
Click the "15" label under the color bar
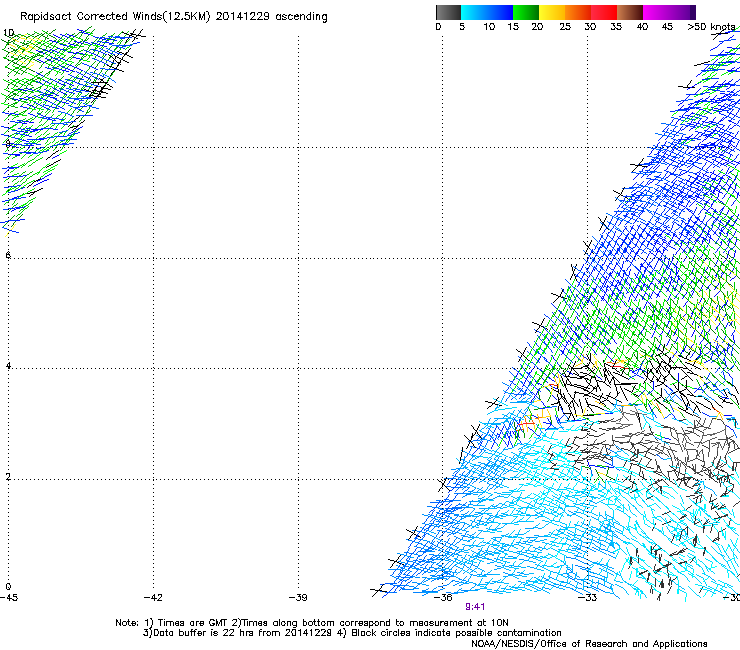513,27
